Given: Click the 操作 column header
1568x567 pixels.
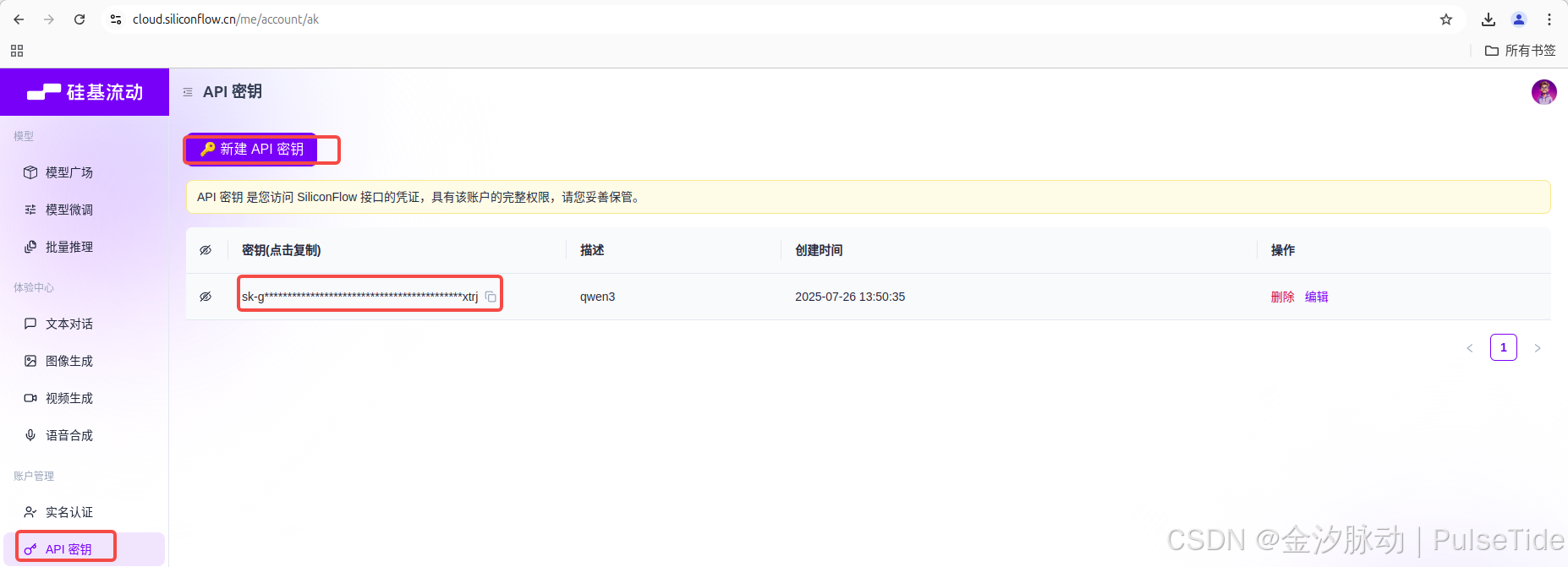Looking at the screenshot, I should [x=1283, y=250].
